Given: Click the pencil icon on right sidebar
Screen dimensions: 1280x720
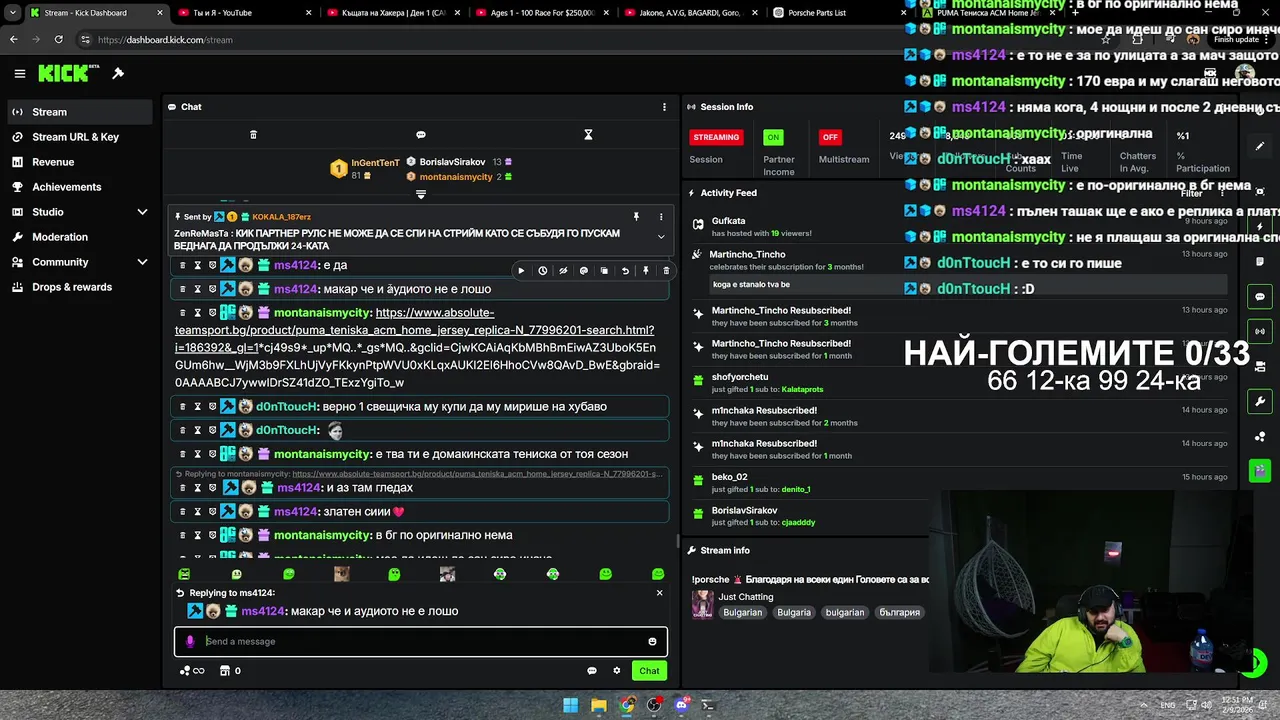Looking at the screenshot, I should pos(1260,146).
